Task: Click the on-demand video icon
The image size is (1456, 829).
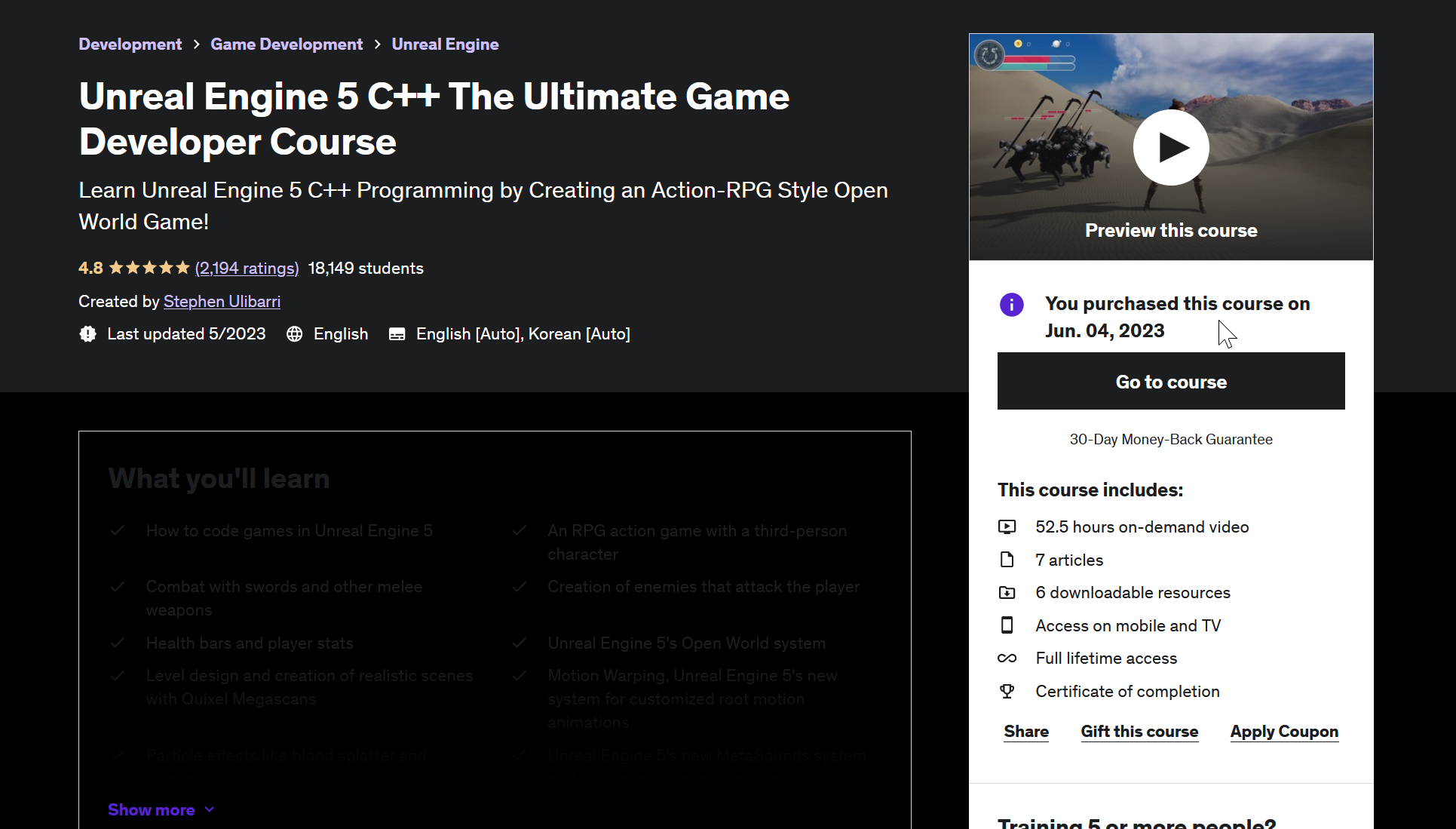Action: (x=1007, y=527)
